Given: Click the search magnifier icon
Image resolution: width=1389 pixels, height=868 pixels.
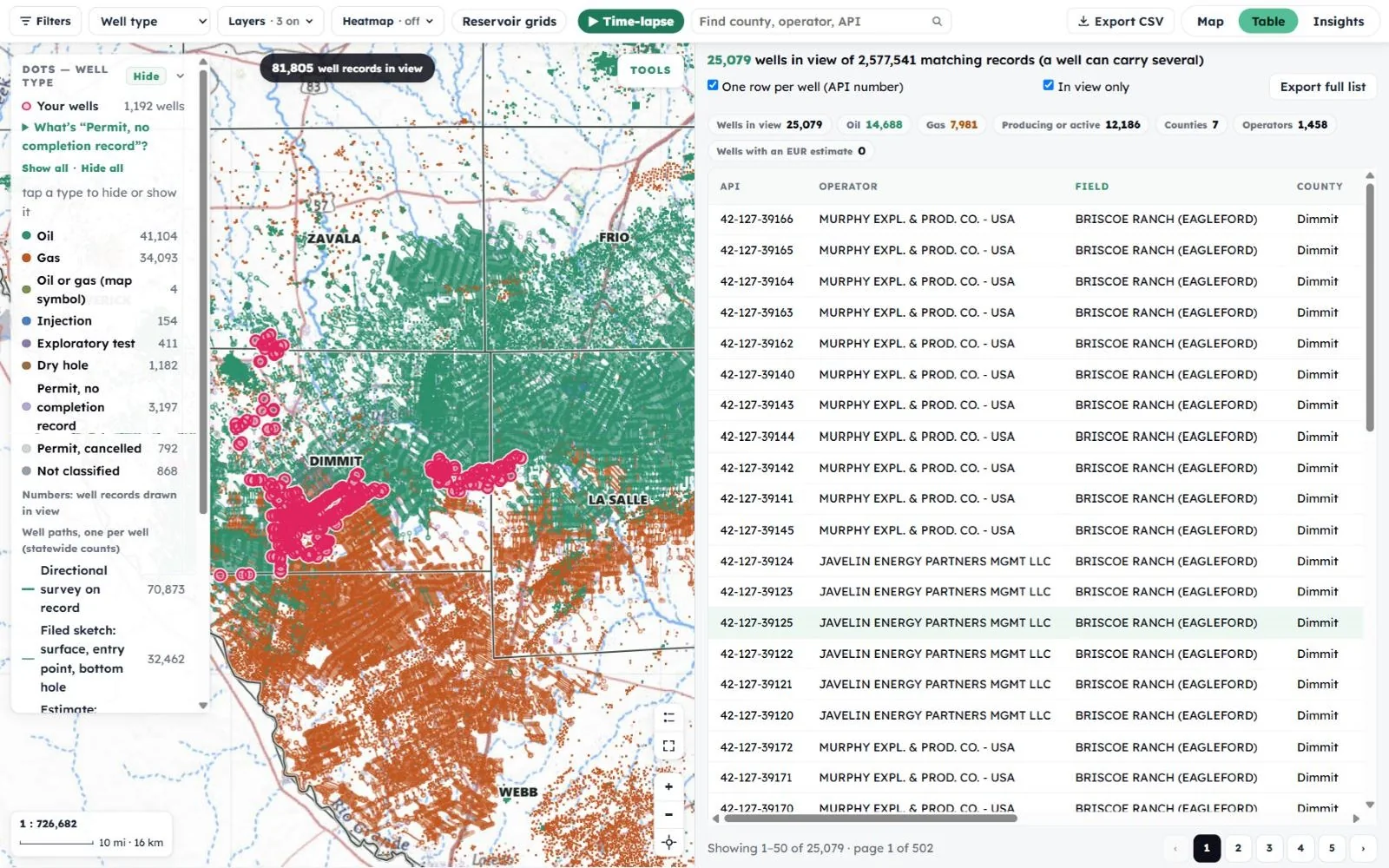Looking at the screenshot, I should point(937,21).
